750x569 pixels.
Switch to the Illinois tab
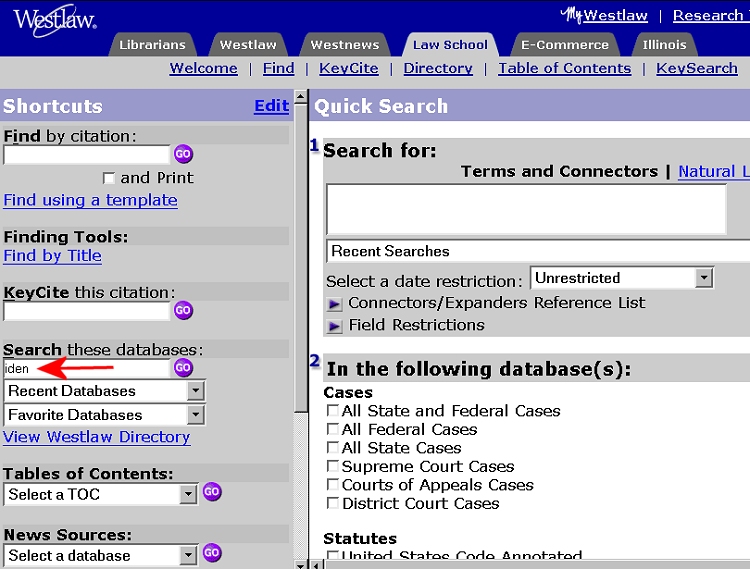click(664, 44)
